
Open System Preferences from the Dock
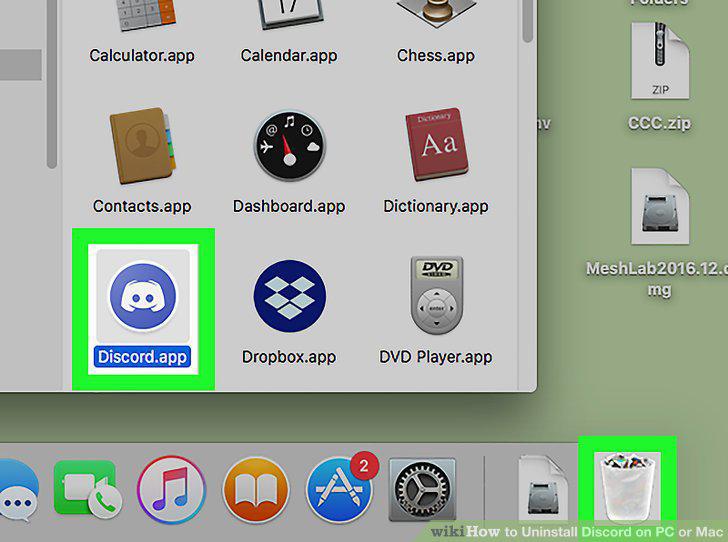422,489
